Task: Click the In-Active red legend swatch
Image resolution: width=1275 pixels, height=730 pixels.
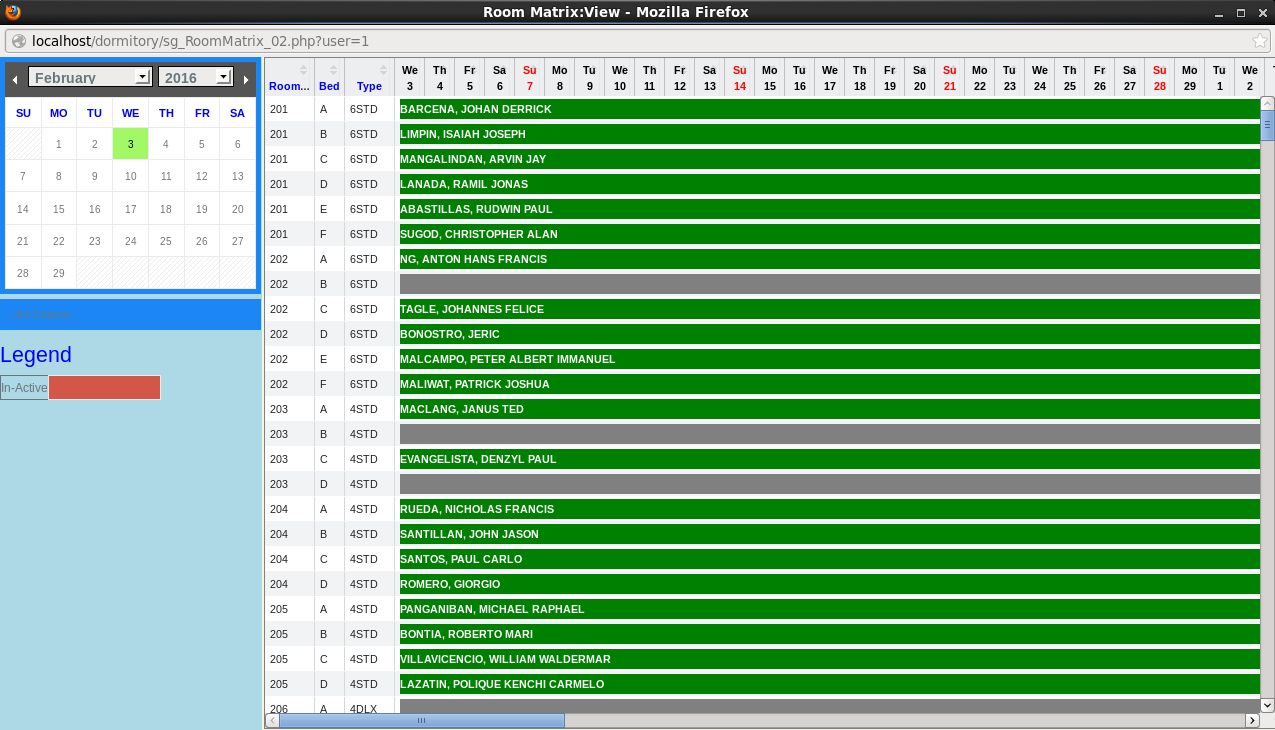Action: point(104,387)
